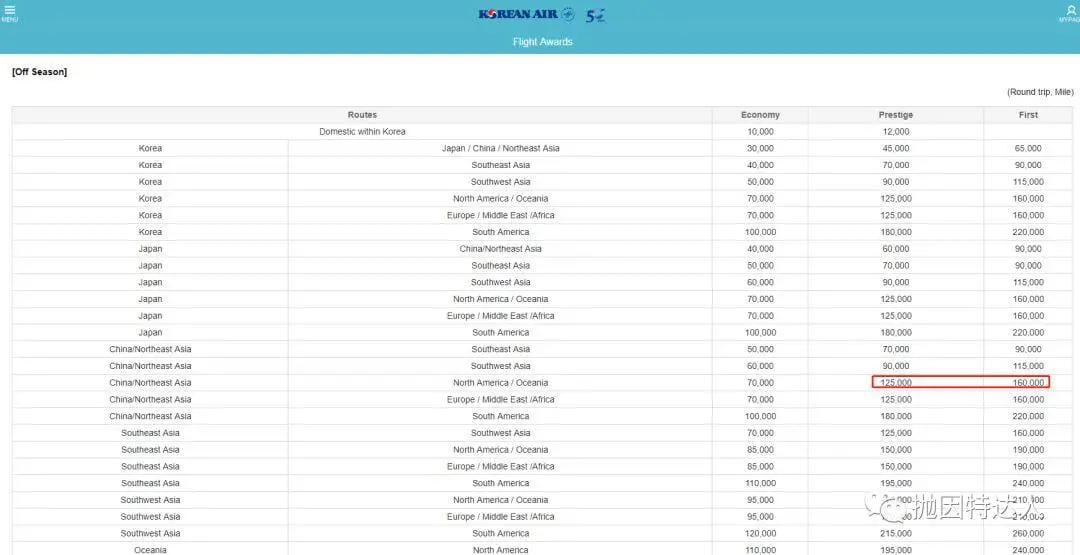Select the Flight Awards page title

[x=542, y=42]
